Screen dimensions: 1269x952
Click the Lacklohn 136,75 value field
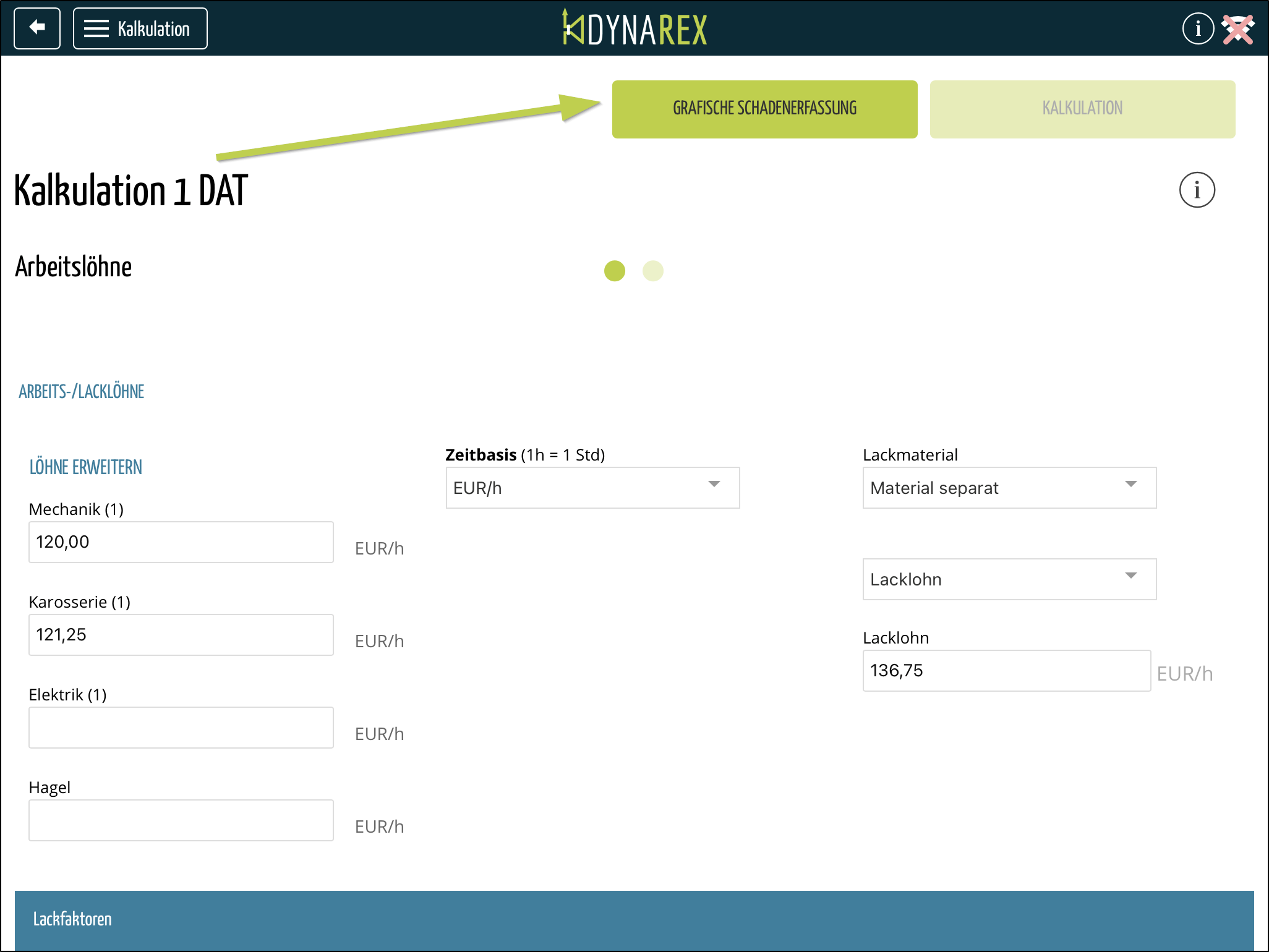[1006, 671]
